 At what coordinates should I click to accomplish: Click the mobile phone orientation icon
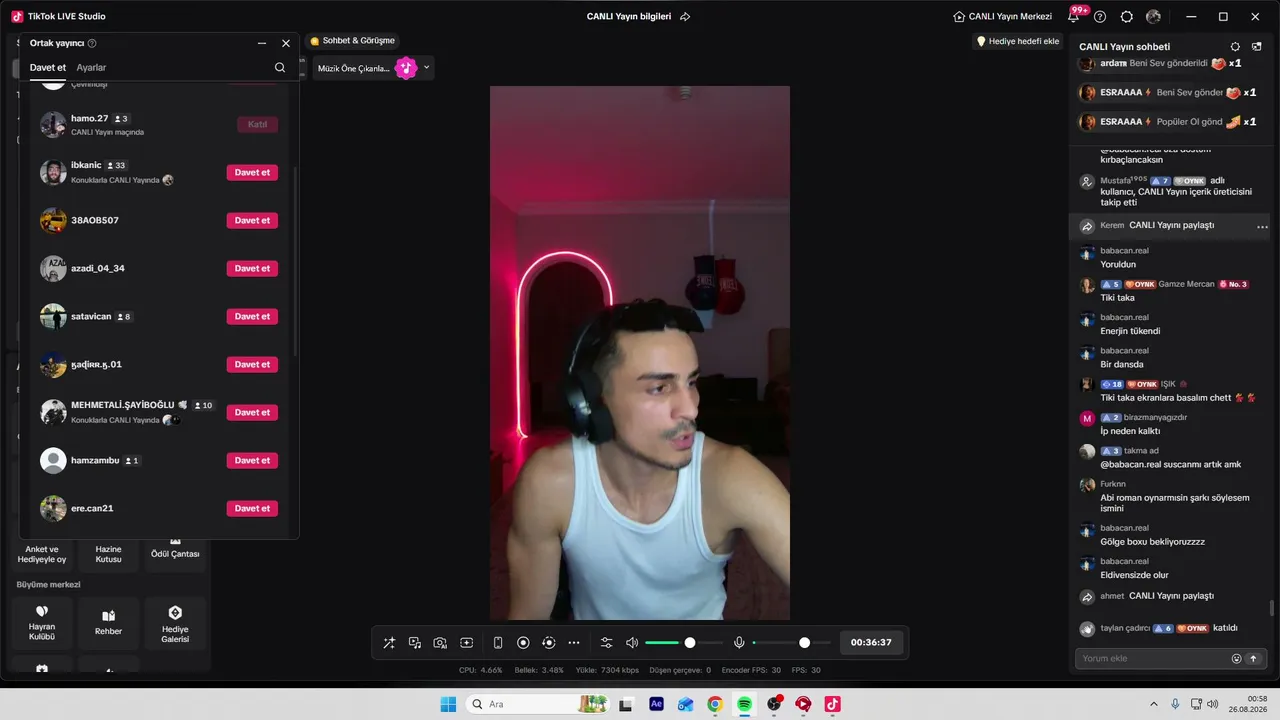(498, 642)
